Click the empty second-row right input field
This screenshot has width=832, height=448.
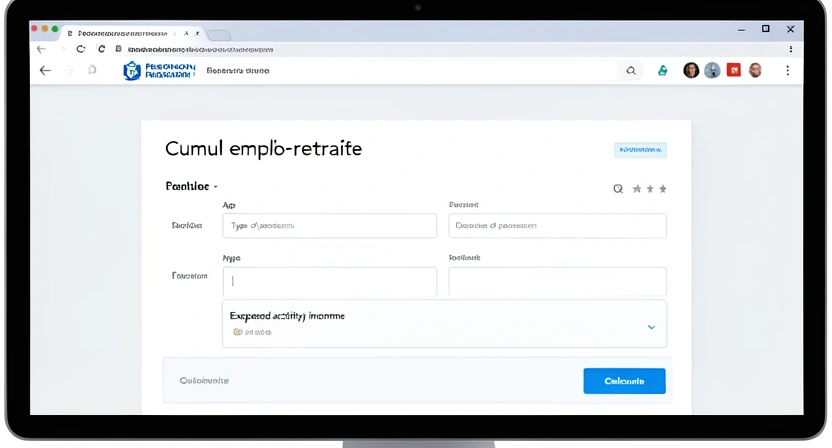[x=557, y=281]
